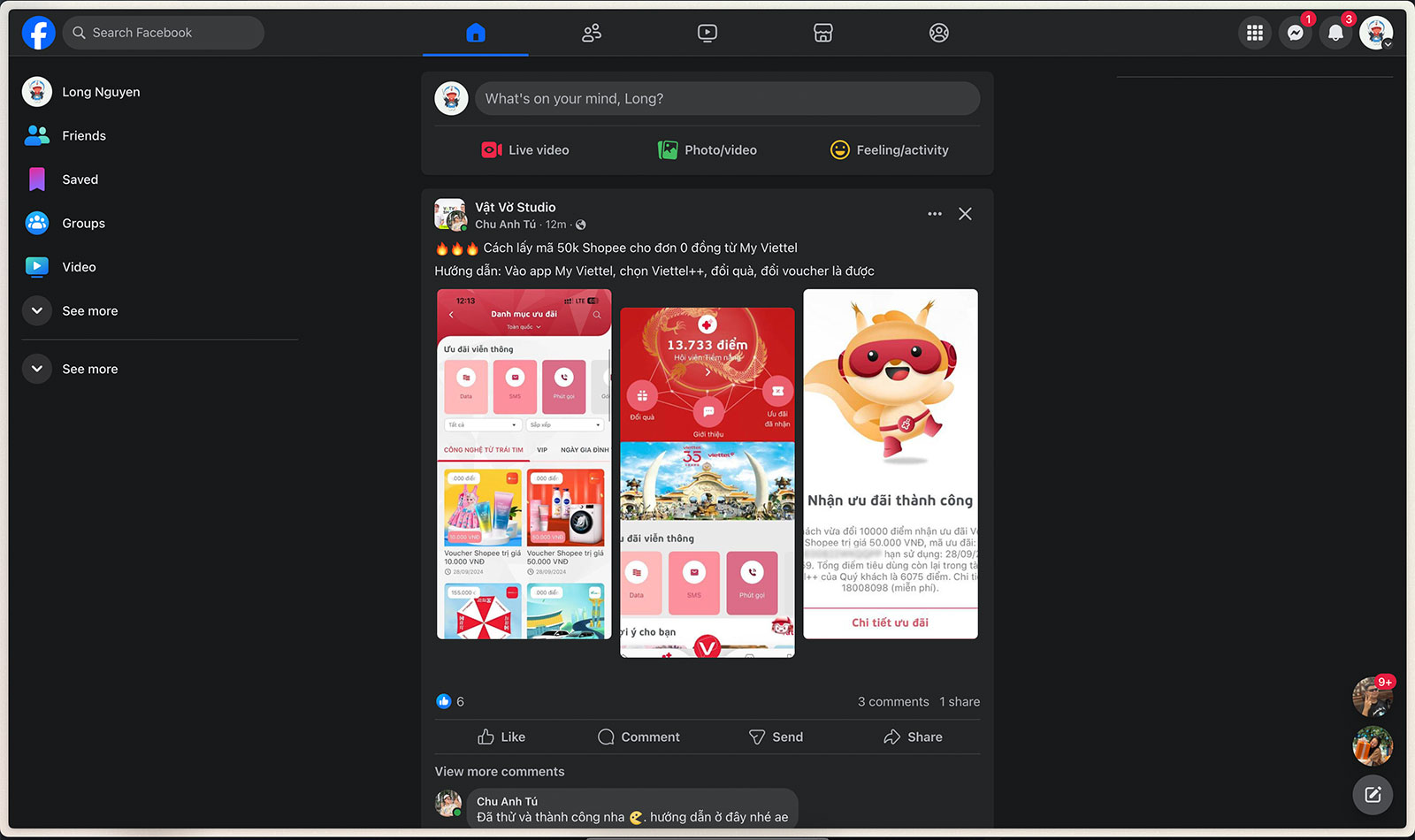Click the What's on your mind box
The image size is (1415, 840).
click(x=727, y=98)
